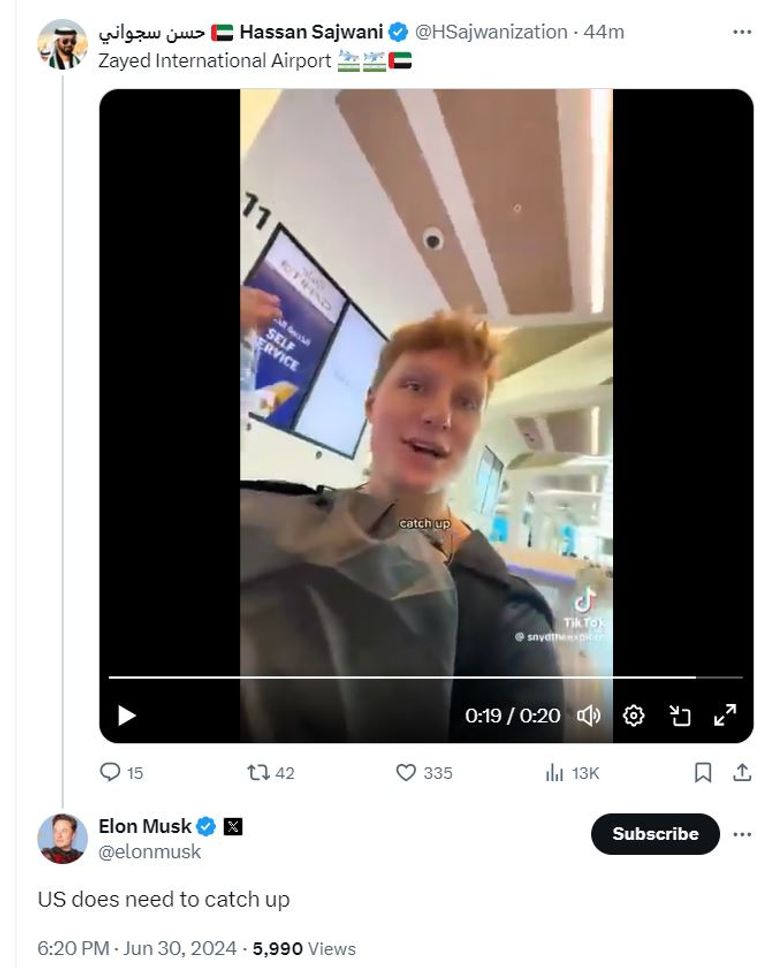This screenshot has height=968, width=768.
Task: Visit the @HSajwanization handle link
Action: coord(491,32)
